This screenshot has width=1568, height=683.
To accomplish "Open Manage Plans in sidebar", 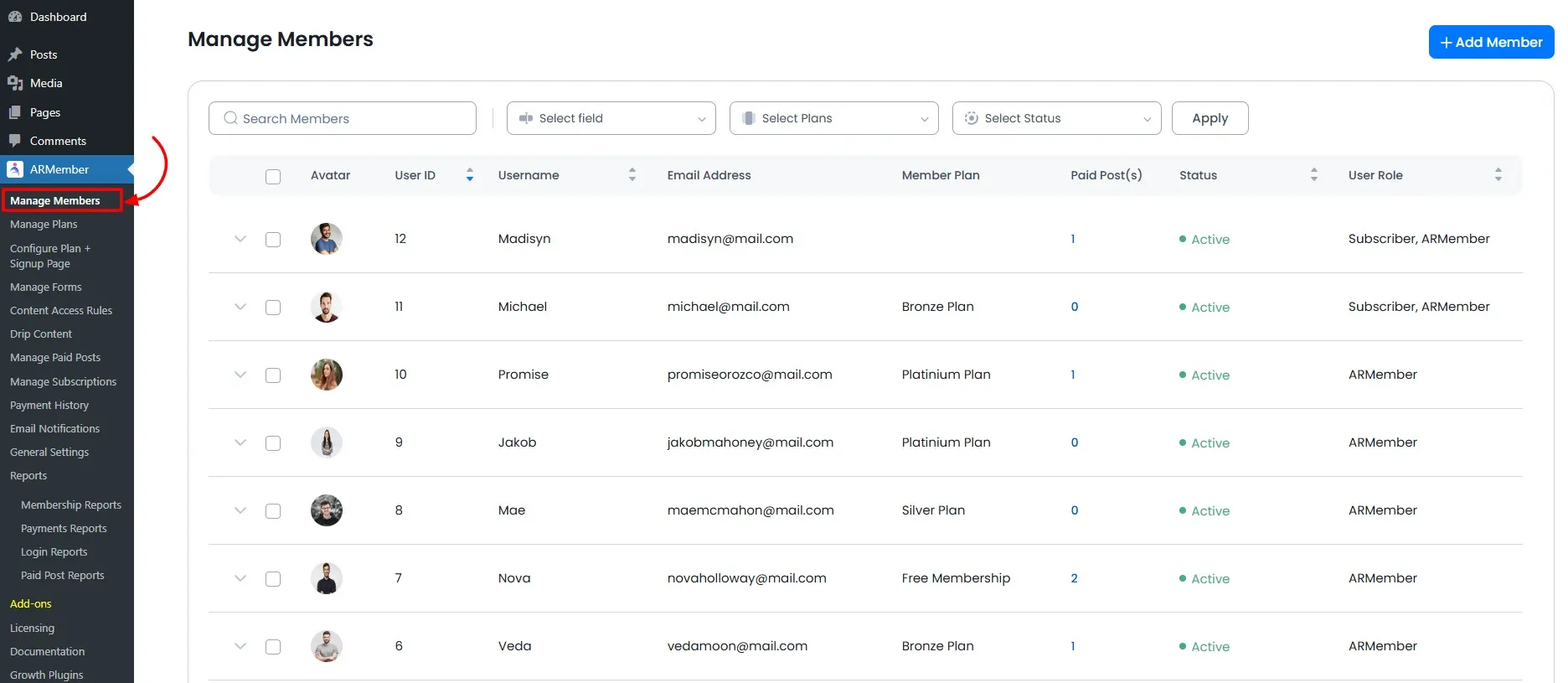I will [x=44, y=225].
